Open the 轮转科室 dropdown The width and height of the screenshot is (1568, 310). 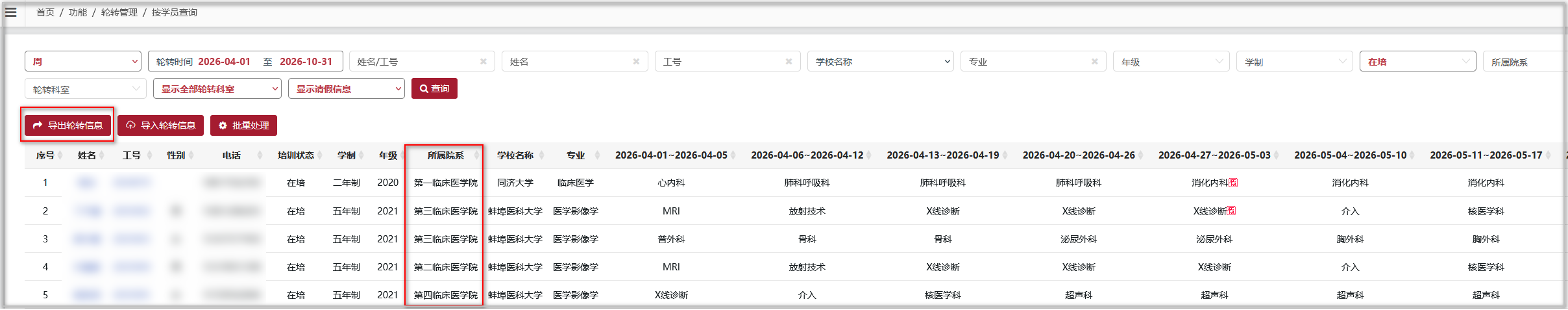pyautogui.click(x=86, y=89)
